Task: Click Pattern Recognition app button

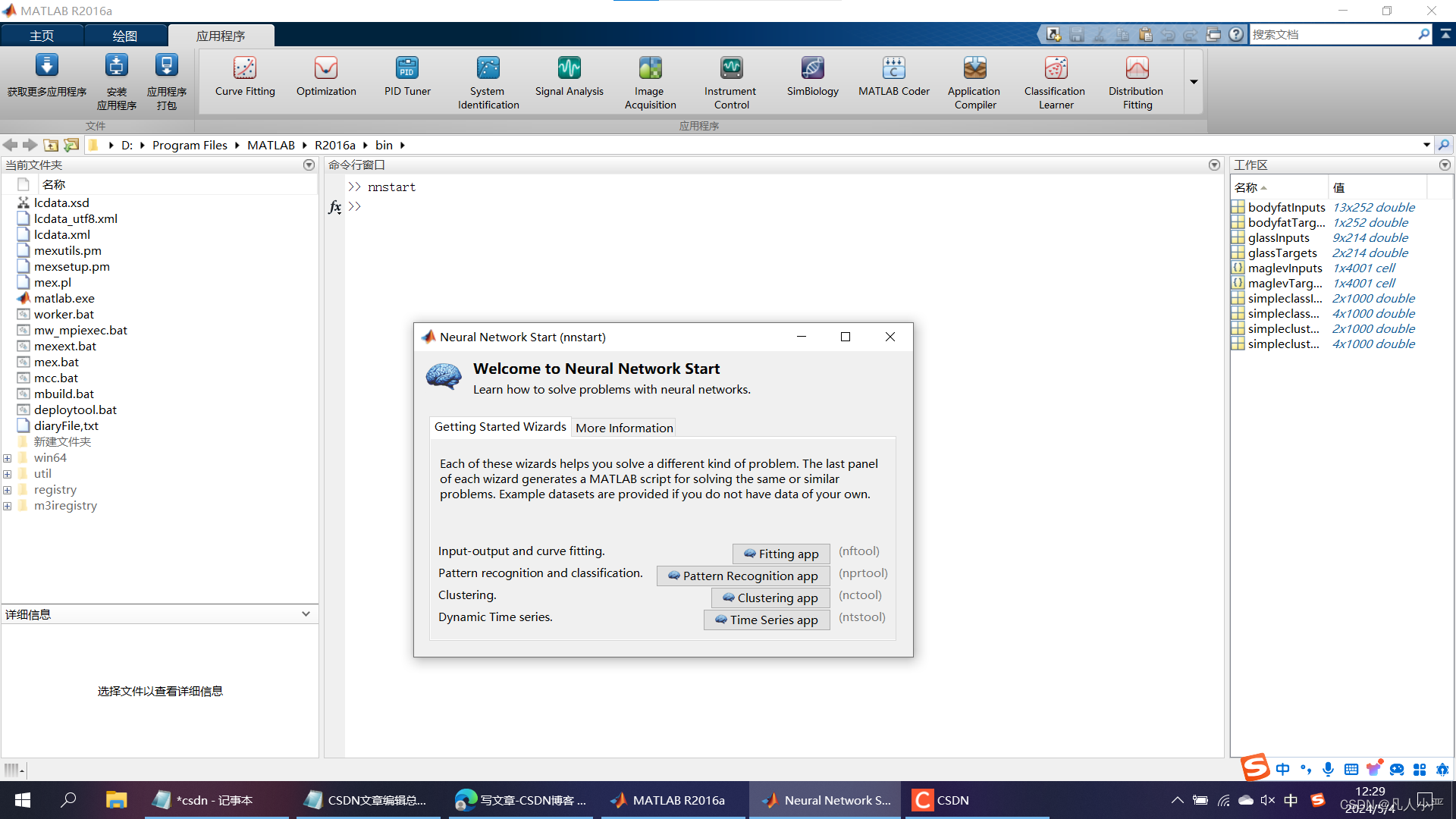Action: [743, 576]
